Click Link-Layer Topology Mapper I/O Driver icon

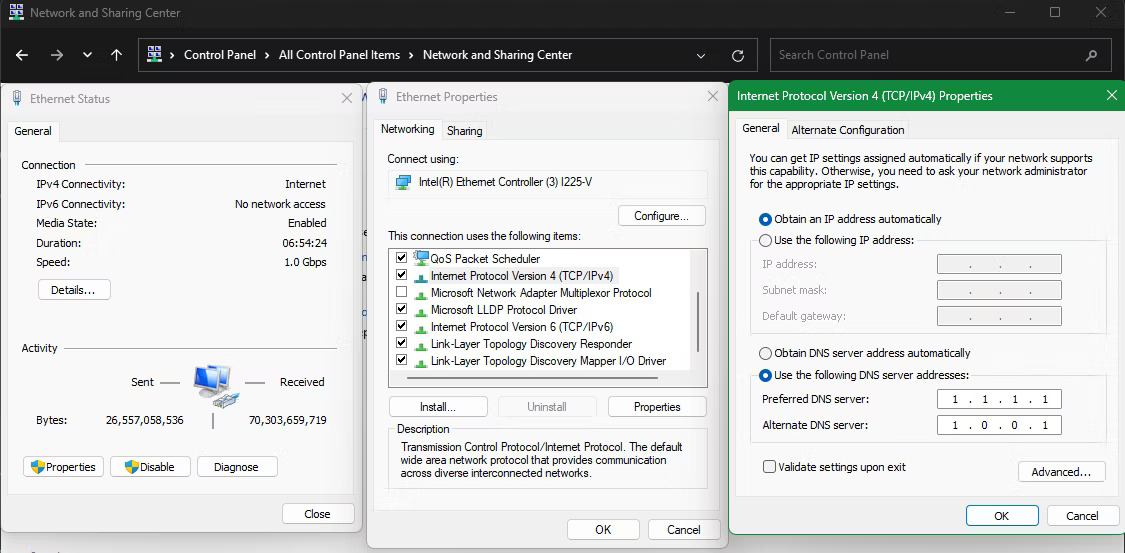[x=421, y=361]
